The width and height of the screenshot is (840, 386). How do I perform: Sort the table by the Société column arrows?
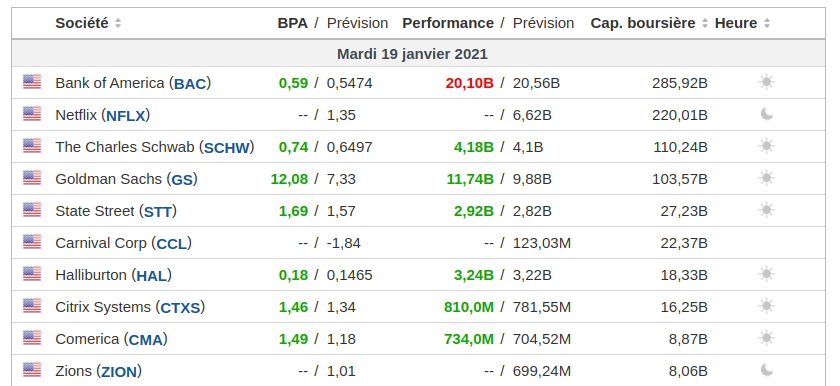click(x=118, y=24)
